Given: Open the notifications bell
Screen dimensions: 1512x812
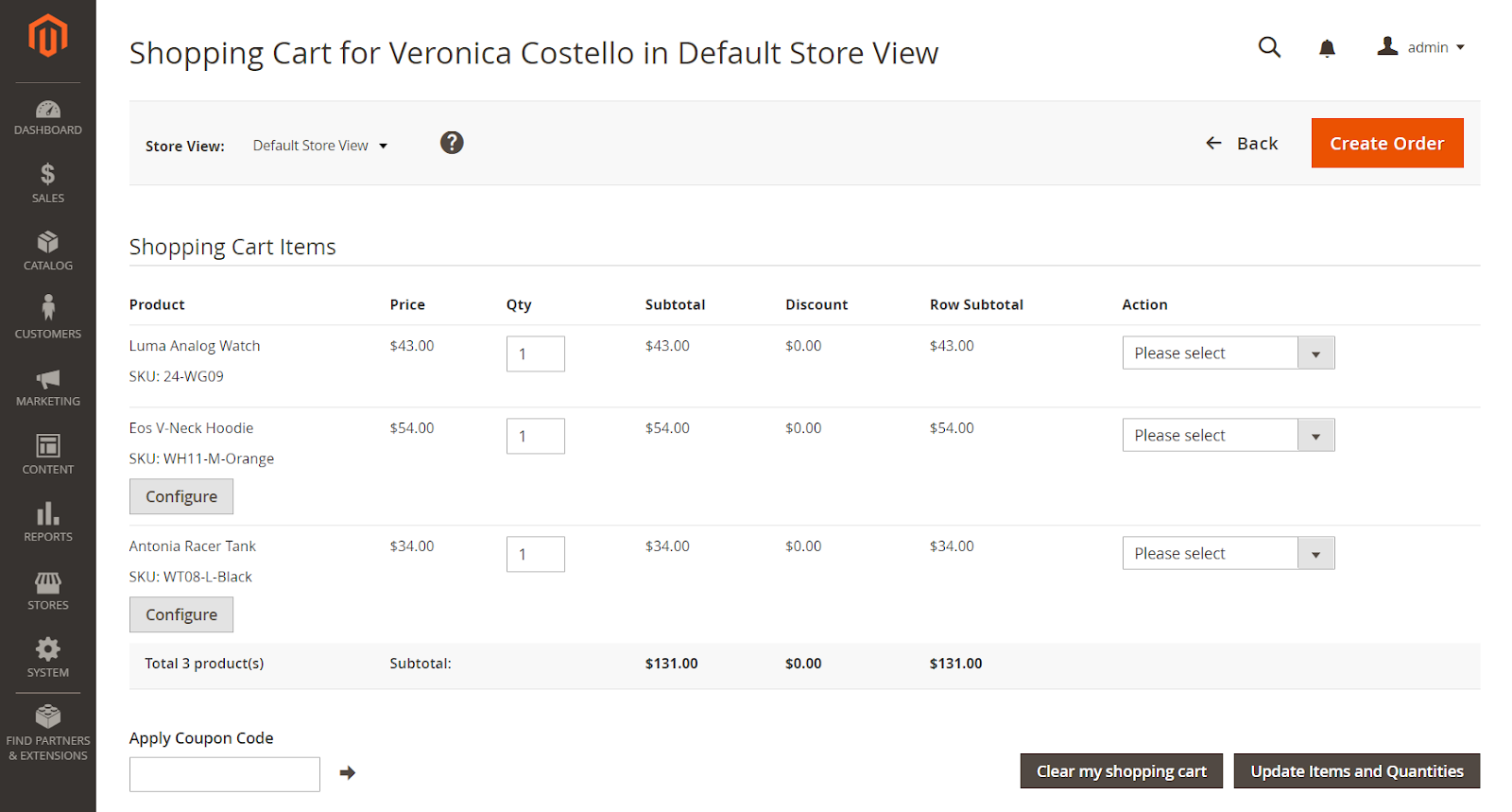Looking at the screenshot, I should [1327, 48].
